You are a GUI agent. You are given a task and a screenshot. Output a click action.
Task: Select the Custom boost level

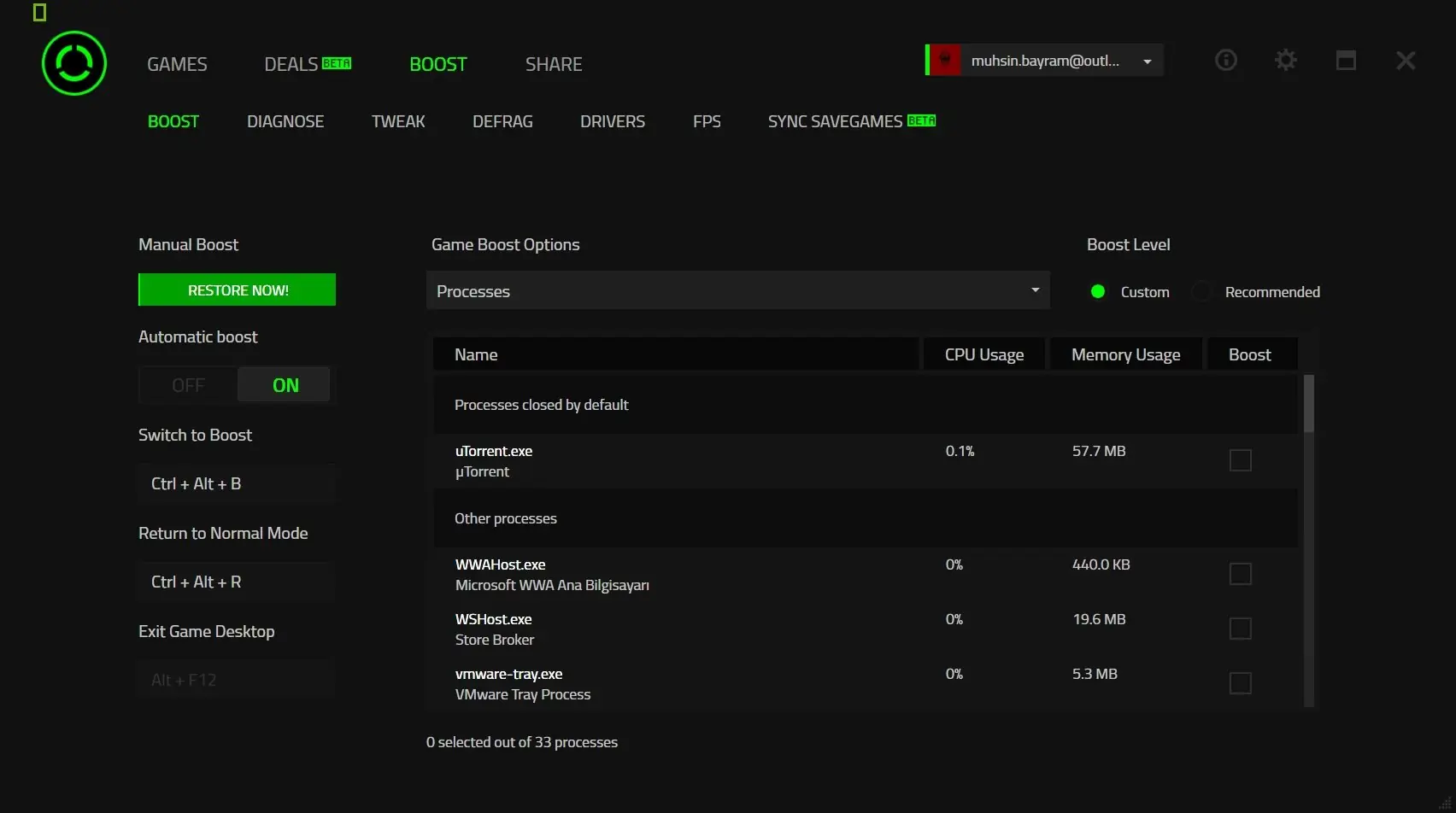[x=1129, y=292]
